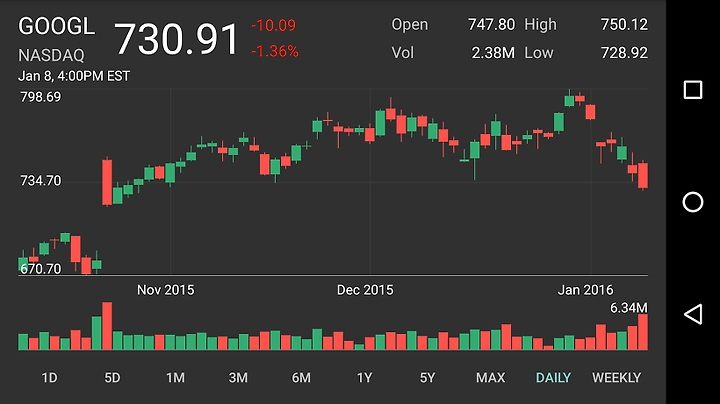Select the 1D time range
720x404 pixels.
click(x=49, y=378)
